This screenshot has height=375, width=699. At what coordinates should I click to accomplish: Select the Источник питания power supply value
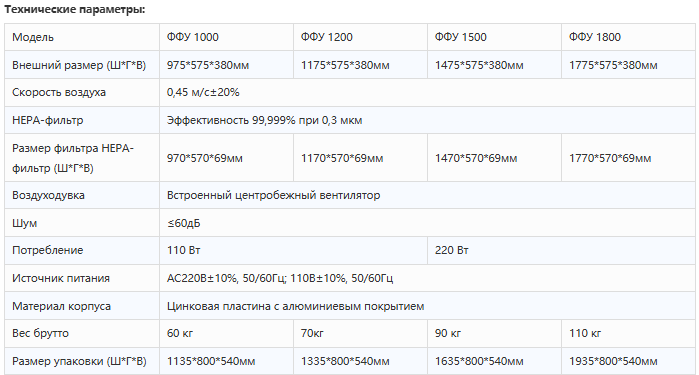(x=428, y=278)
